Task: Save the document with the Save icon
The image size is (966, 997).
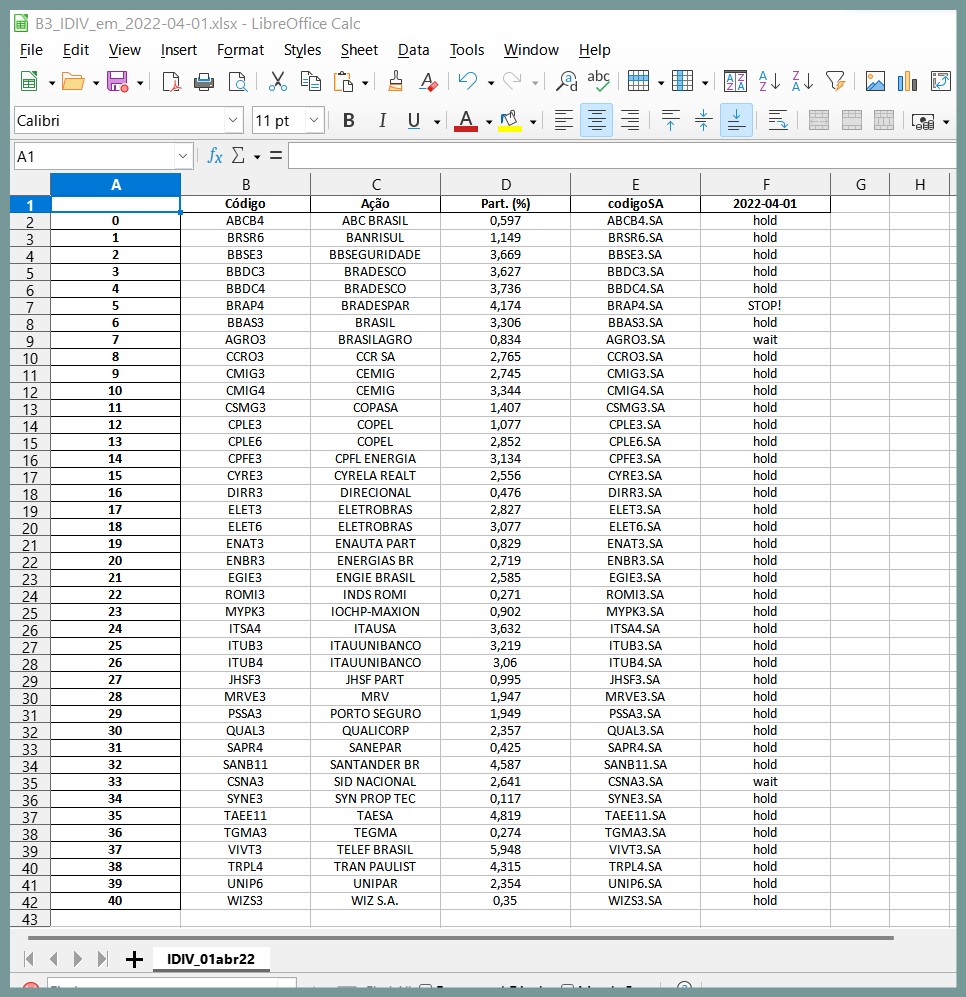Action: (118, 81)
